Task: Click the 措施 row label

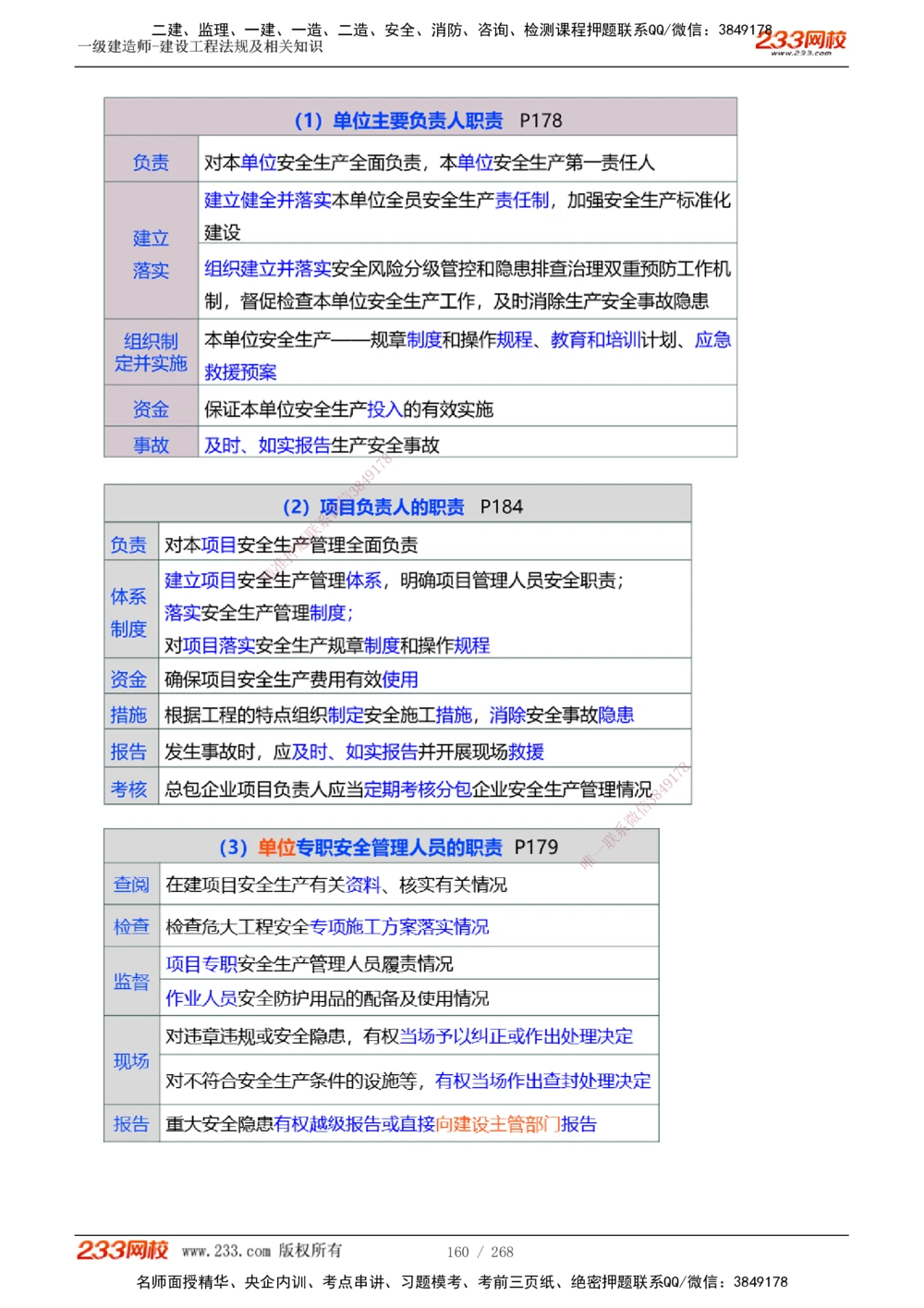Action: tap(128, 714)
